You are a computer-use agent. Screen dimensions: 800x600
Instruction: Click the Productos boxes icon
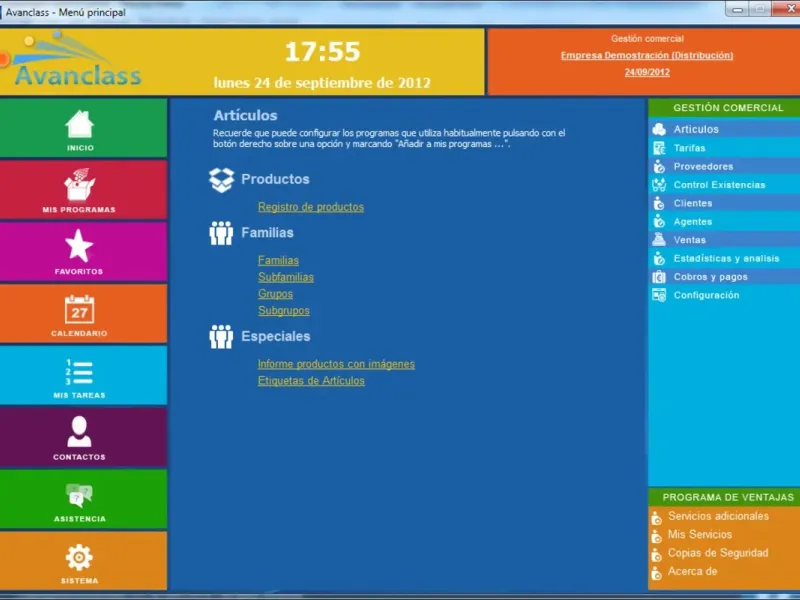click(x=221, y=180)
